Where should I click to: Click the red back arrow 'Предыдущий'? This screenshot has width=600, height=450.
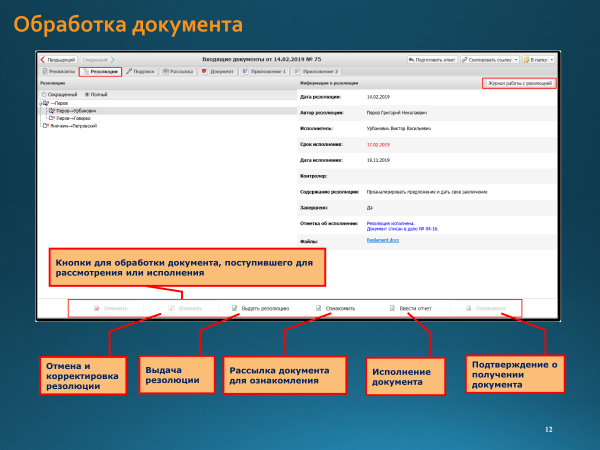tap(44, 60)
